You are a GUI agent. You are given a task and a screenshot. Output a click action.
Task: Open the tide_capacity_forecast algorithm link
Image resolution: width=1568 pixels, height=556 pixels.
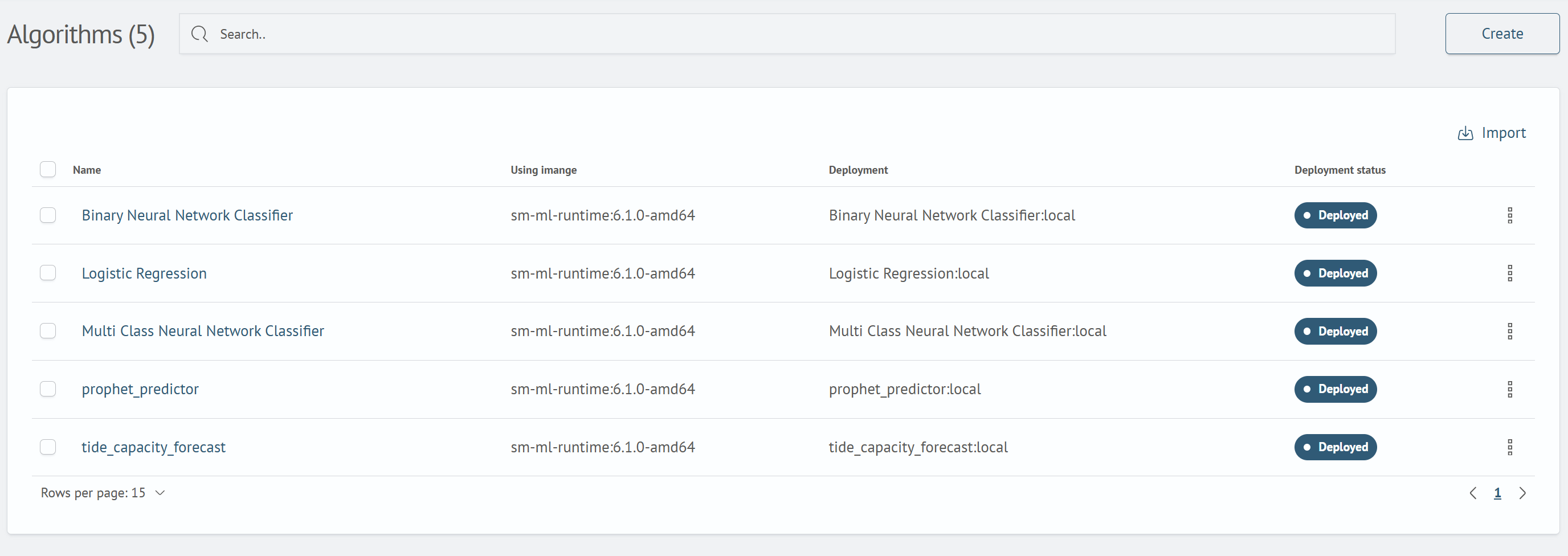coord(153,447)
